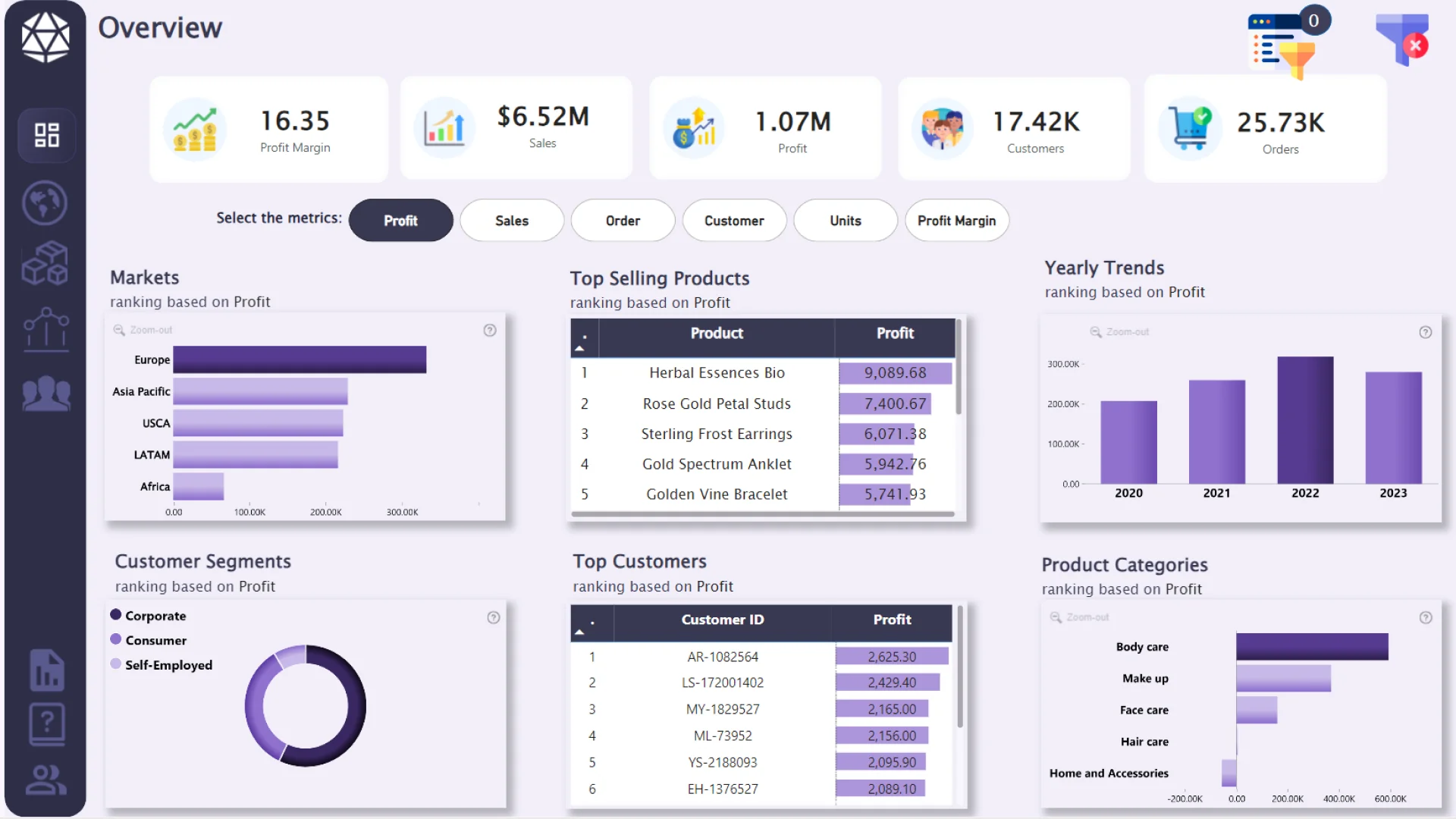This screenshot has height=819, width=1456.
Task: Select customer EH-1376527
Action: point(761,789)
